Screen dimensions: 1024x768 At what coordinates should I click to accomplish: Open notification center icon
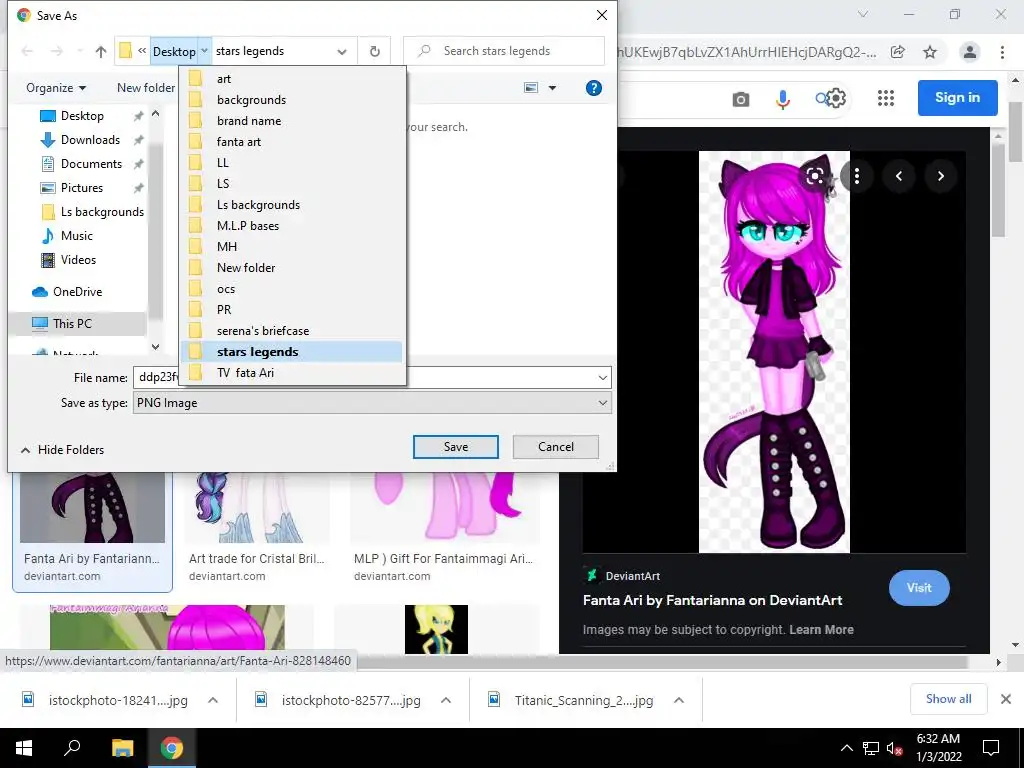coord(991,748)
